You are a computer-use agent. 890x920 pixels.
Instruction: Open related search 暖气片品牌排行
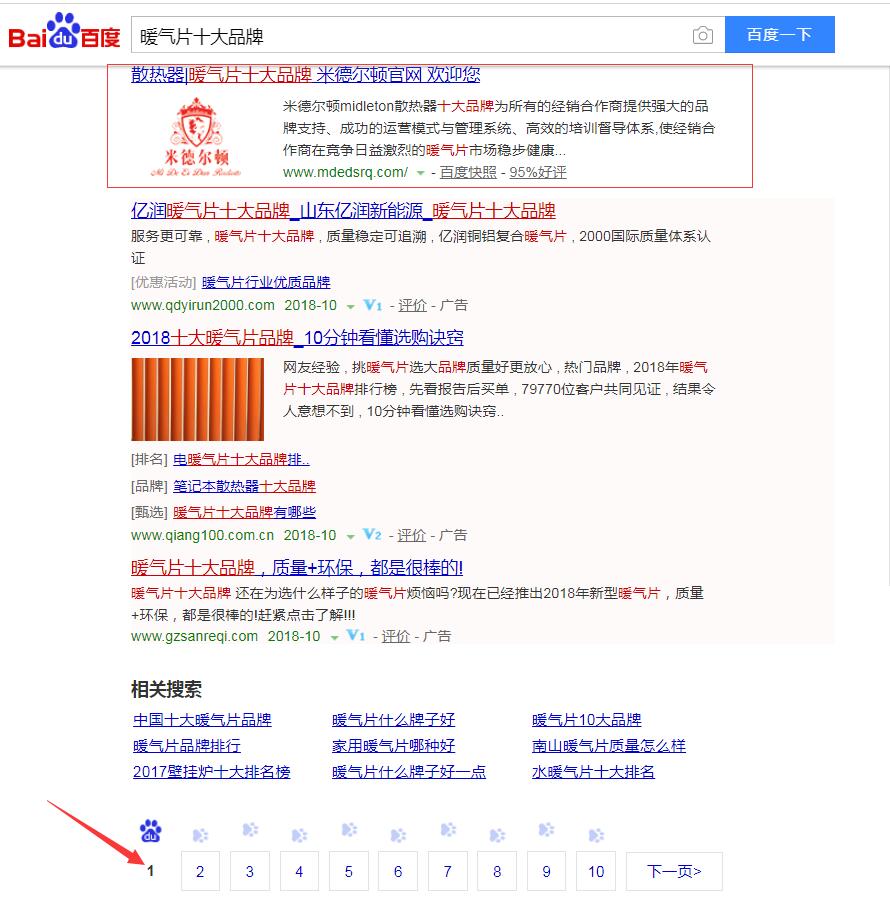click(187, 746)
